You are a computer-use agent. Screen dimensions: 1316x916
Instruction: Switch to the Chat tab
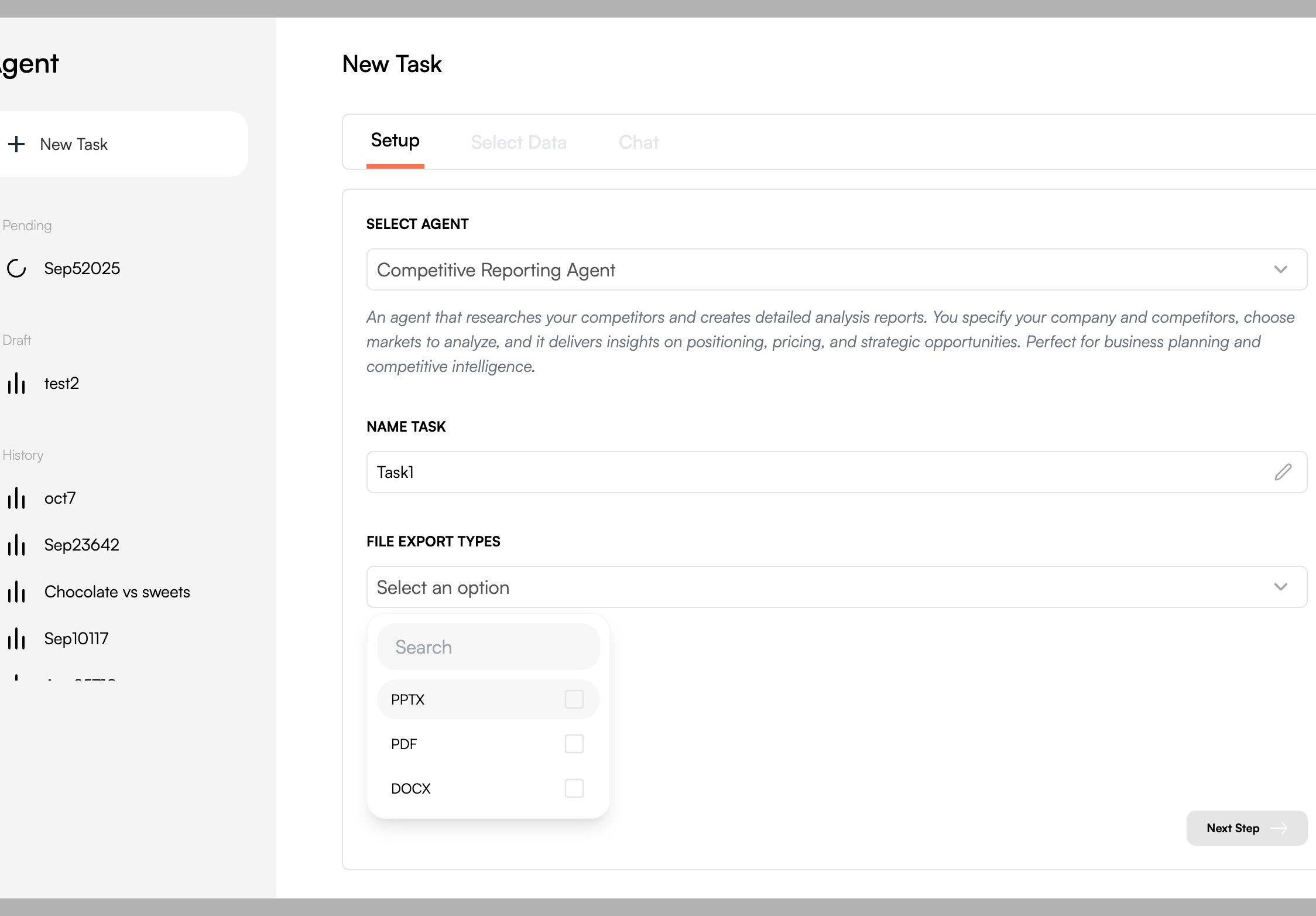(x=638, y=142)
